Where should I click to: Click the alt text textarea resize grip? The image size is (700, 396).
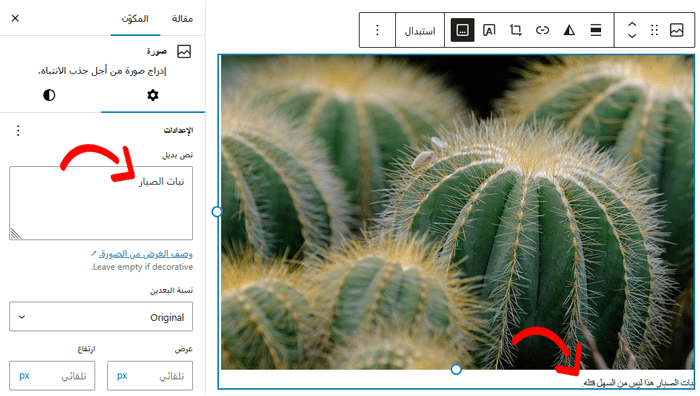tap(16, 233)
